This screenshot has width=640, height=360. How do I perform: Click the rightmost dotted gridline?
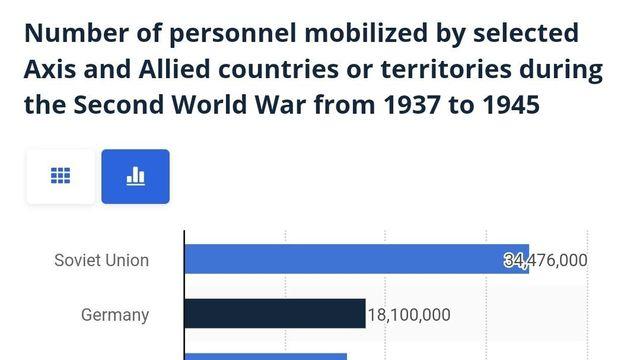(x=587, y=295)
